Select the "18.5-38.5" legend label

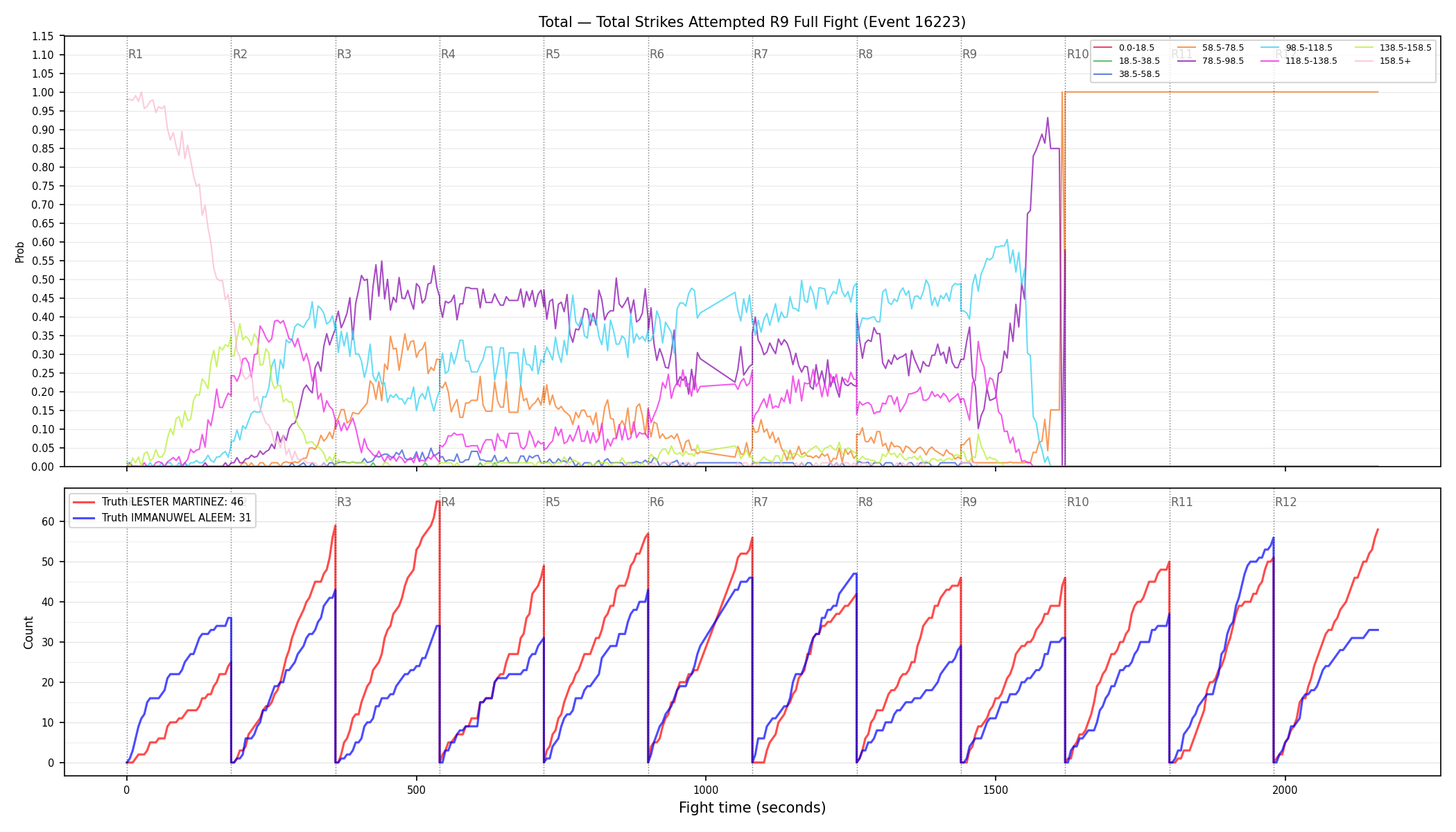pyautogui.click(x=1139, y=61)
